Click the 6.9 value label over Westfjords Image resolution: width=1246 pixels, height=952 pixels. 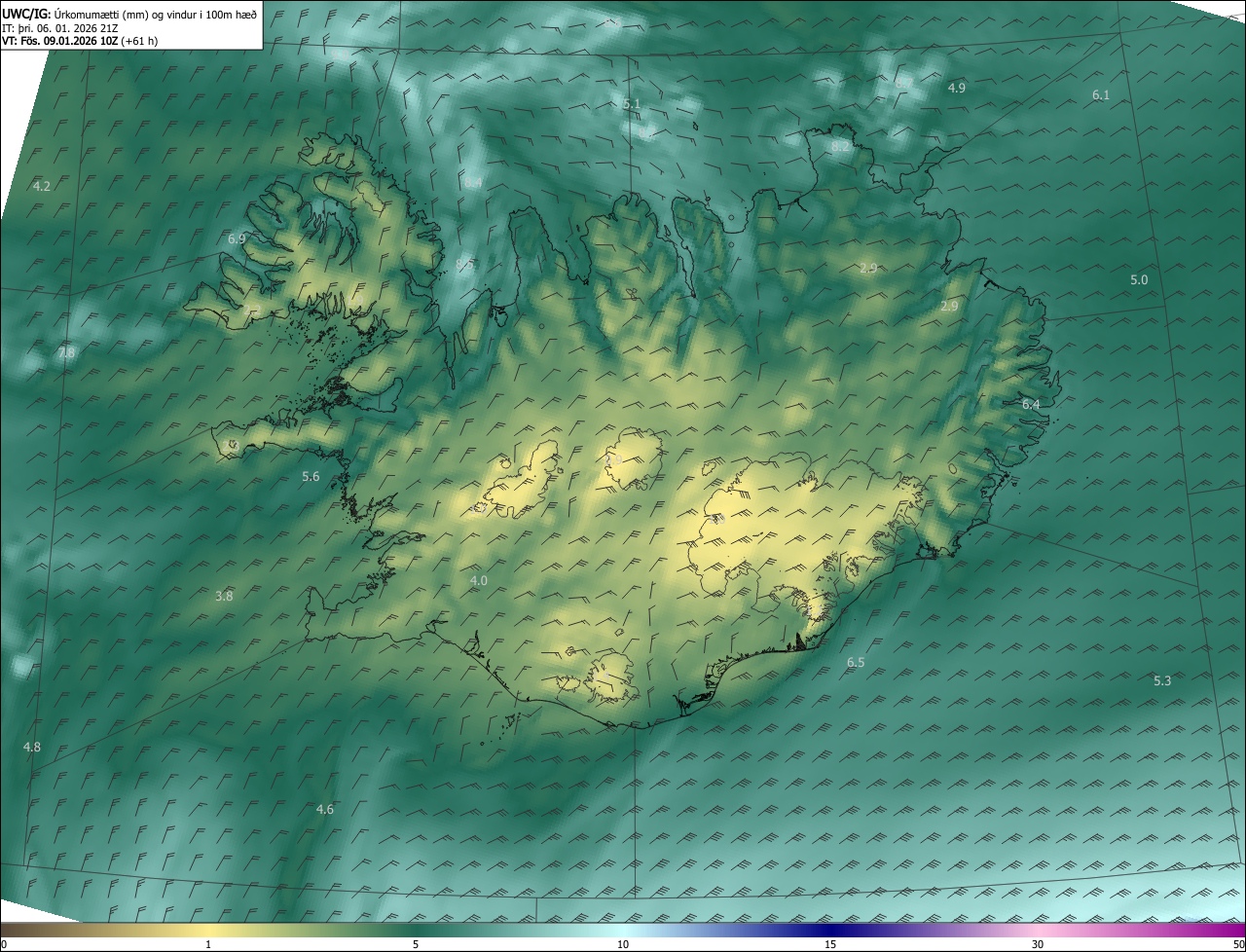[x=237, y=238]
